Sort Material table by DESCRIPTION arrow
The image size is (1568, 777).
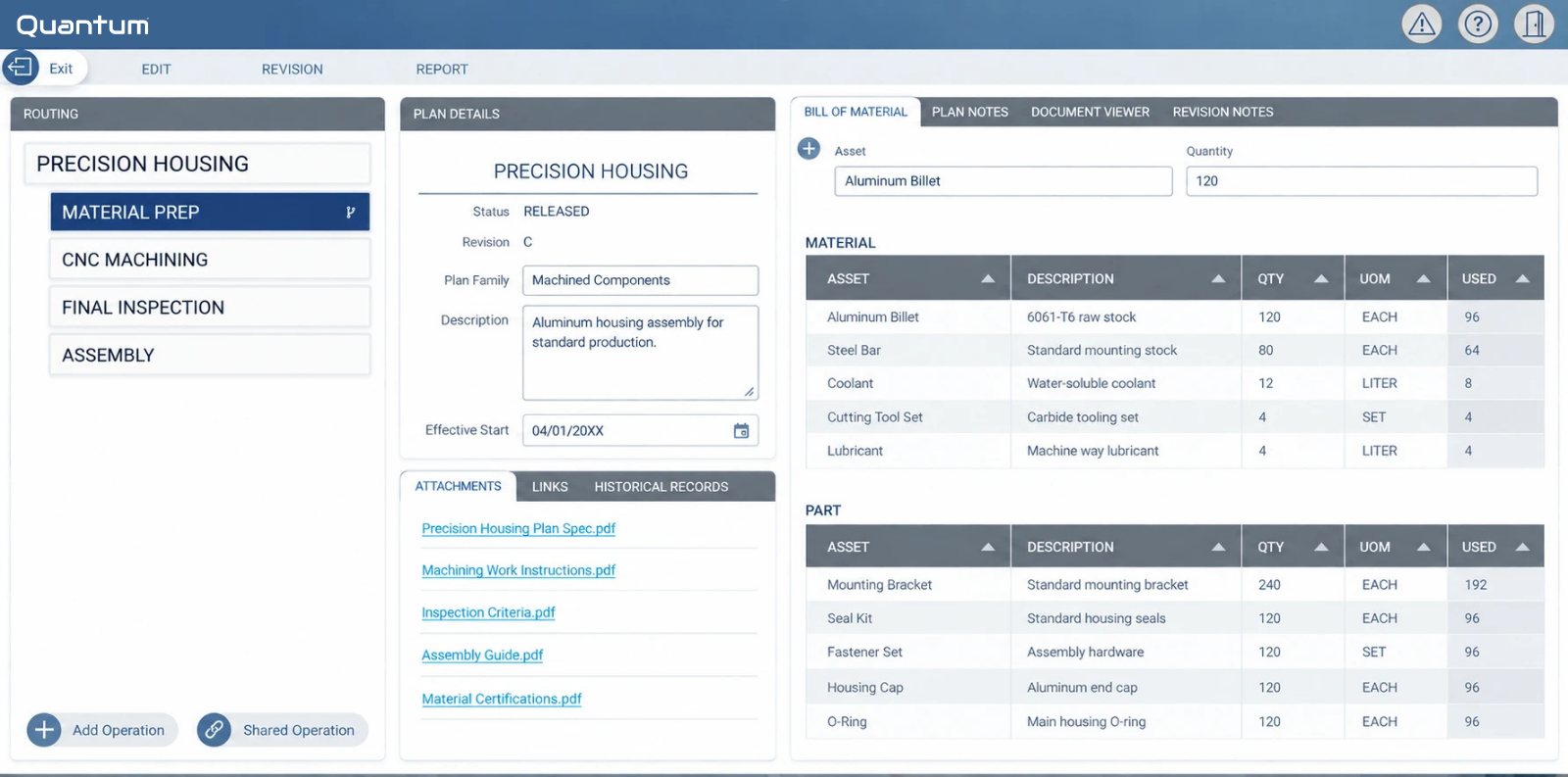click(1218, 279)
